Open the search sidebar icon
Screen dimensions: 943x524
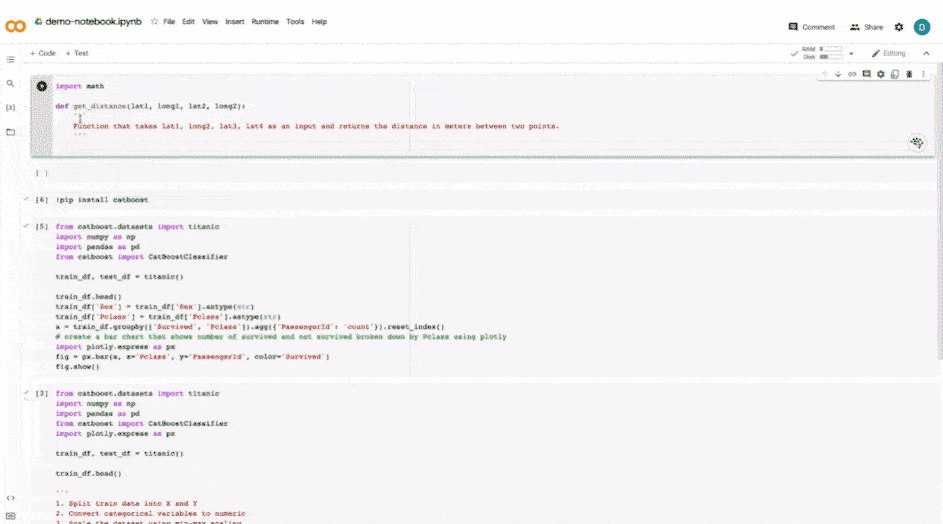(11, 84)
